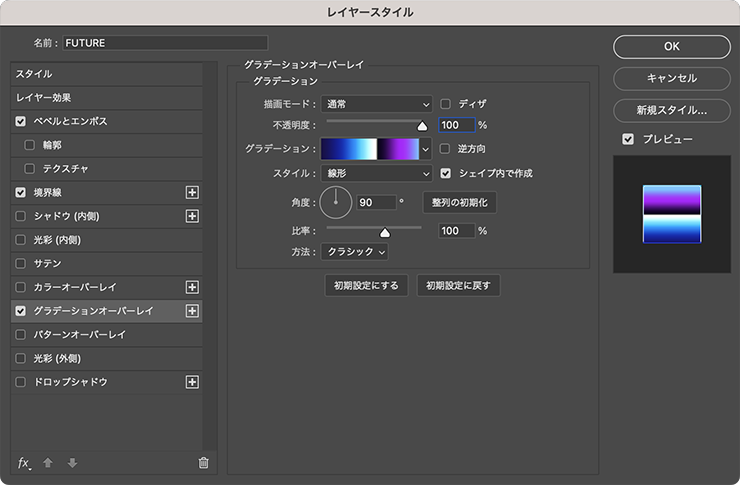This screenshot has height=485, width=740.
Task: Enable the ディザ checkbox
Action: point(446,103)
